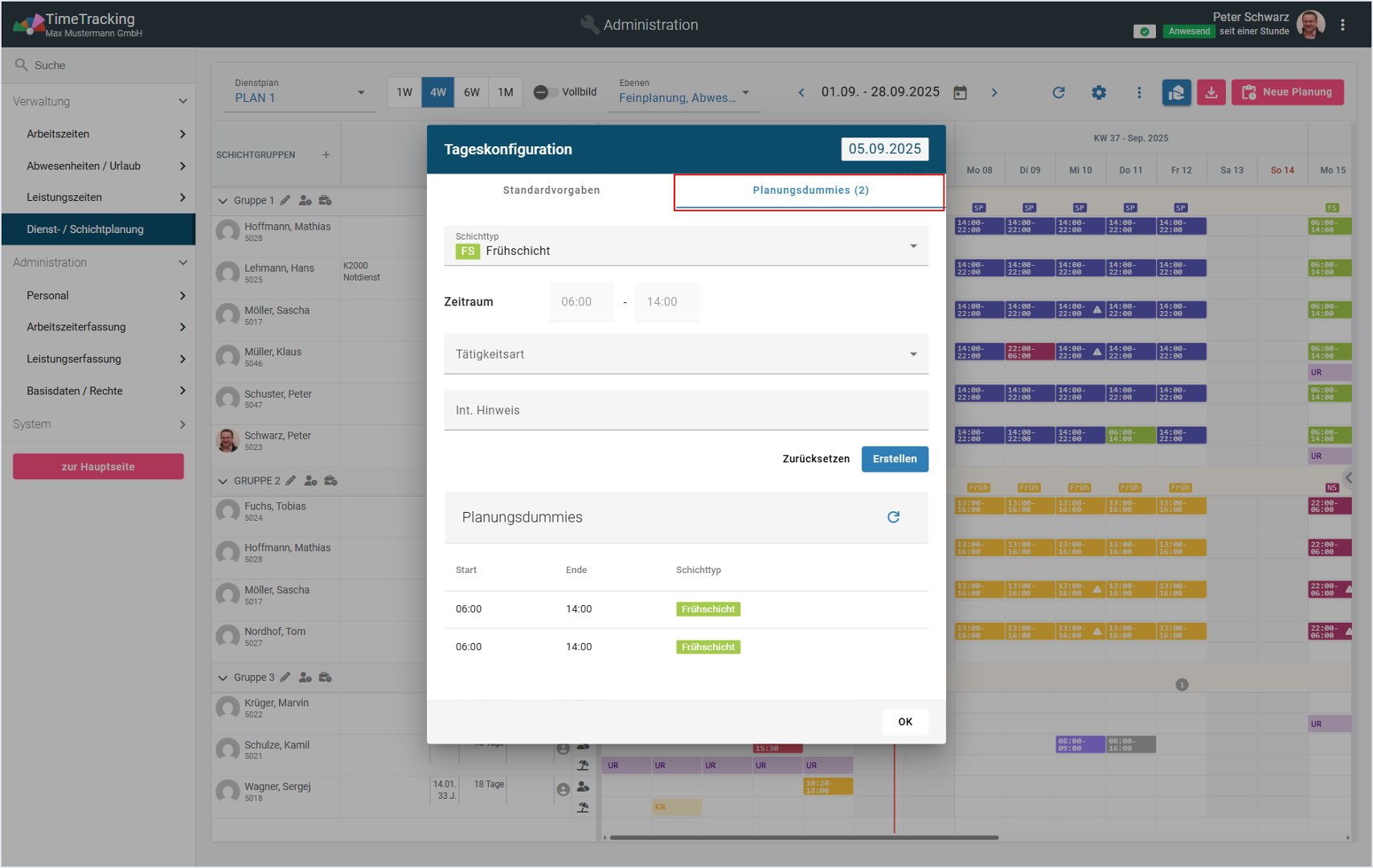The image size is (1373, 868).
Task: Edit Gruppe 1 with pencil icon
Action: tap(285, 200)
